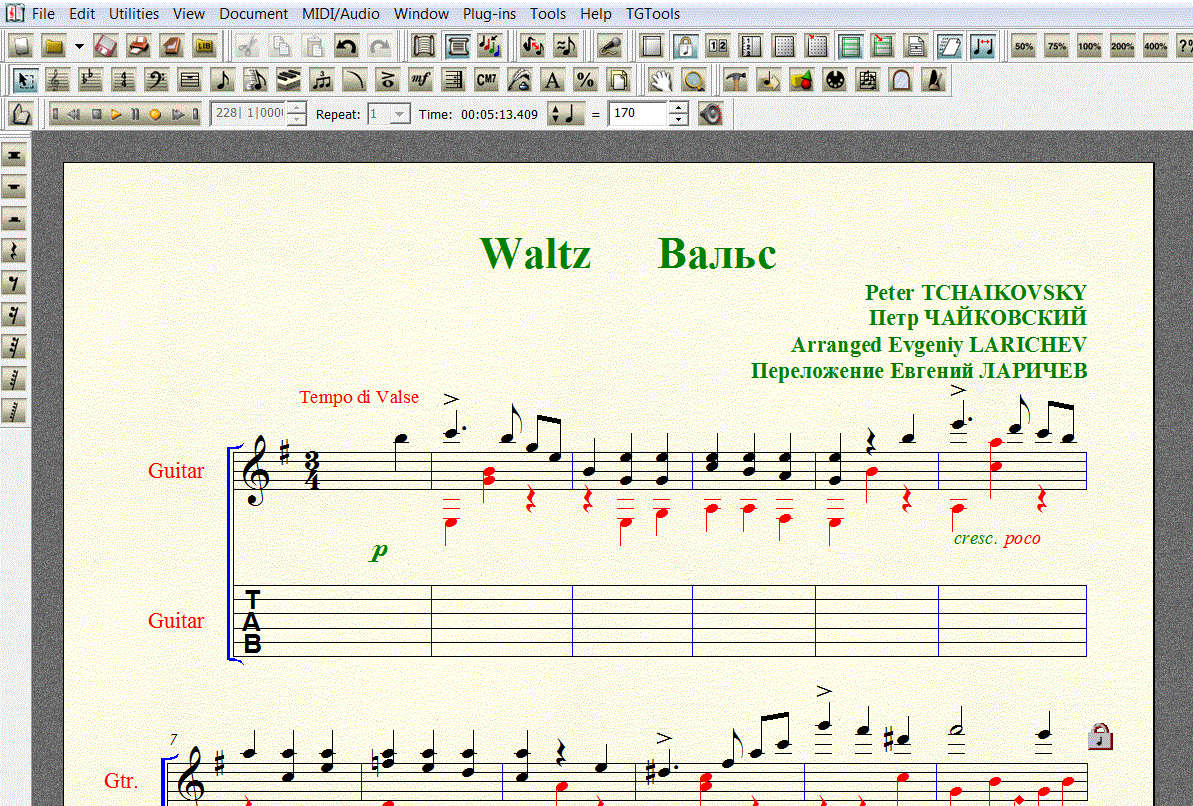
Task: Select the Articulation tool
Action: (x=387, y=80)
